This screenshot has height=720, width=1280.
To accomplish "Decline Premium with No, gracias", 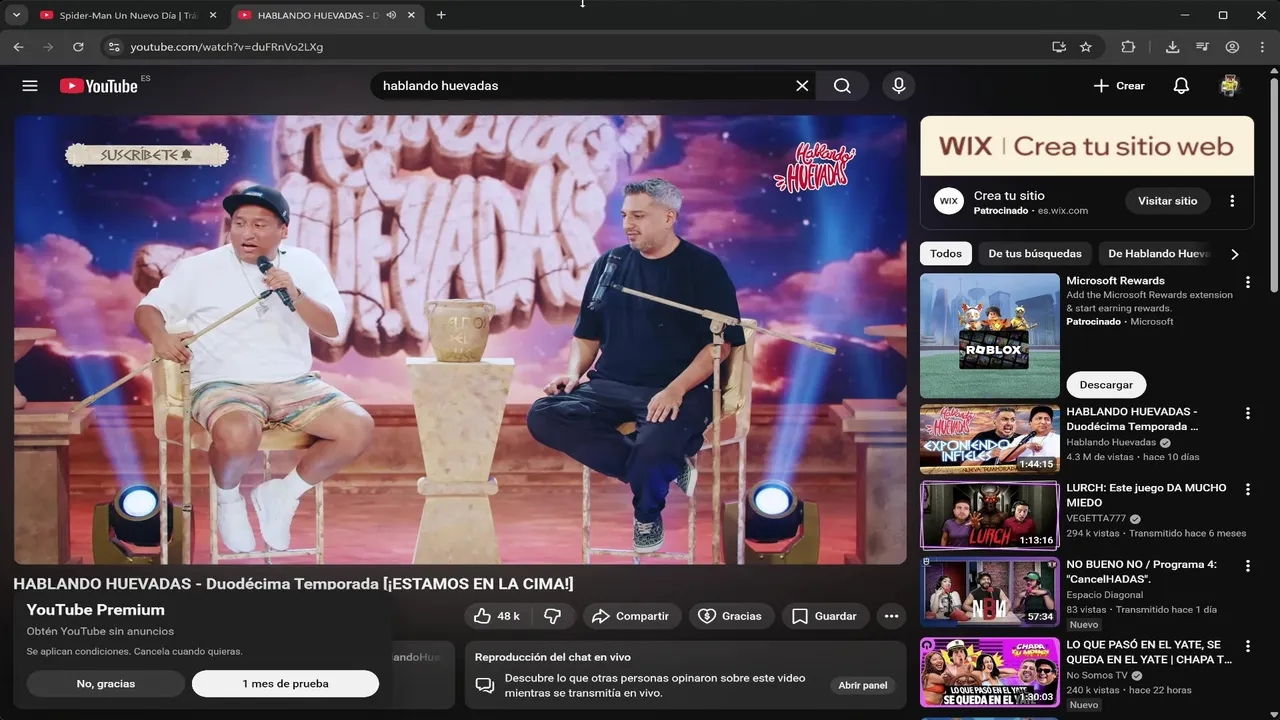I will 106,684.
